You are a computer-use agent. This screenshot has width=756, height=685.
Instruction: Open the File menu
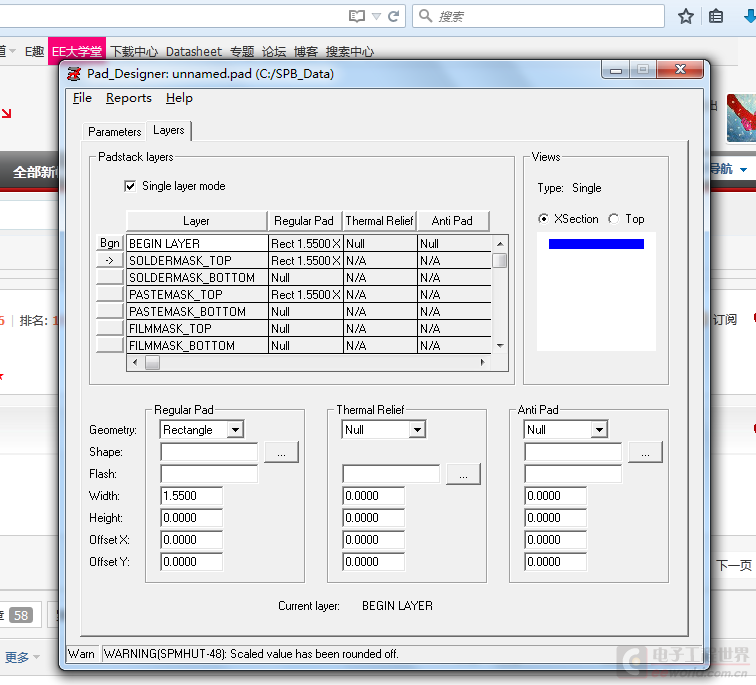coord(82,98)
